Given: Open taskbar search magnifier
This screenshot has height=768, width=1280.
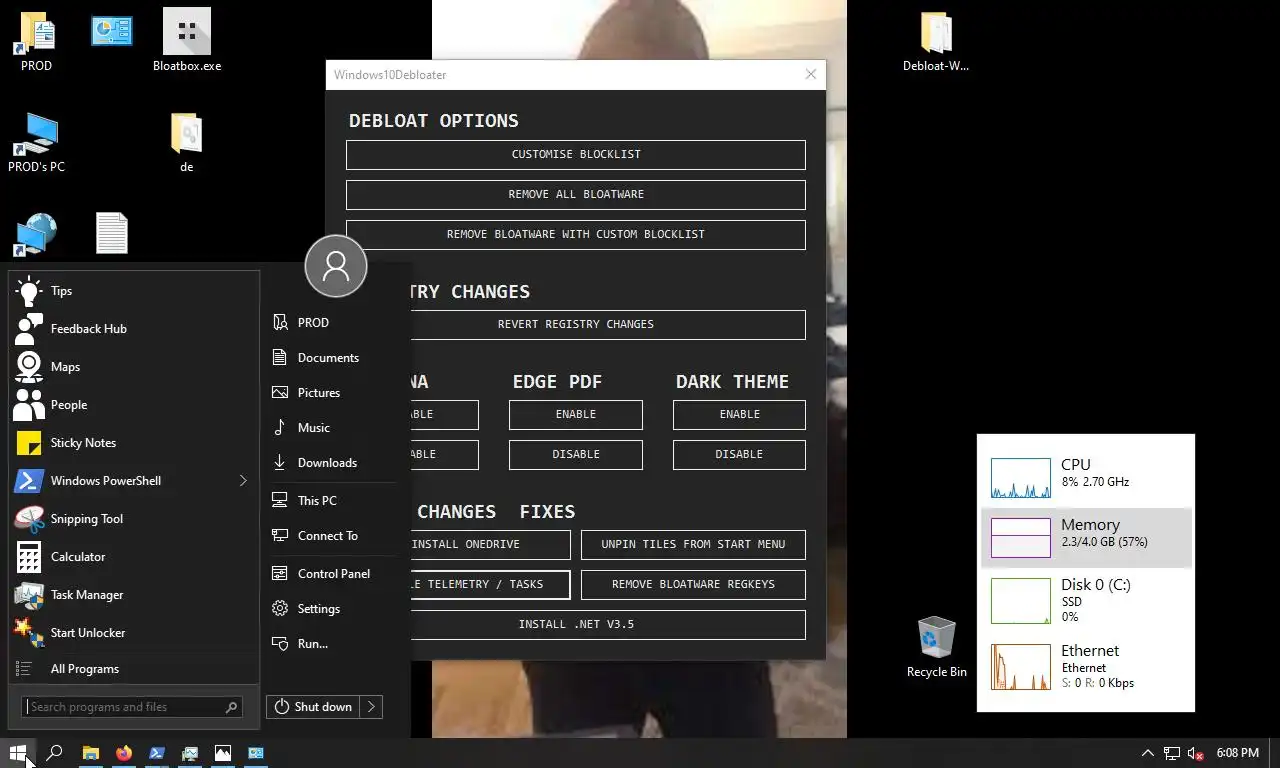Looking at the screenshot, I should click(x=55, y=753).
